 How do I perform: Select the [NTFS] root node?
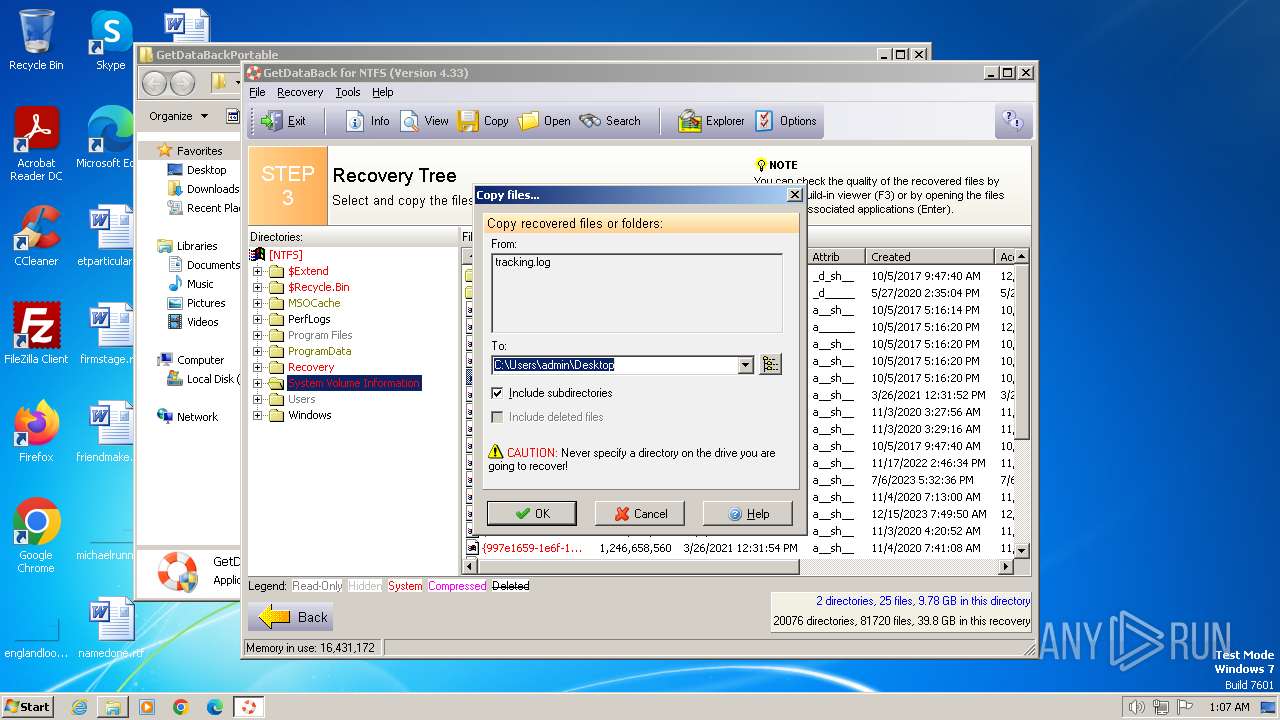tap(286, 255)
